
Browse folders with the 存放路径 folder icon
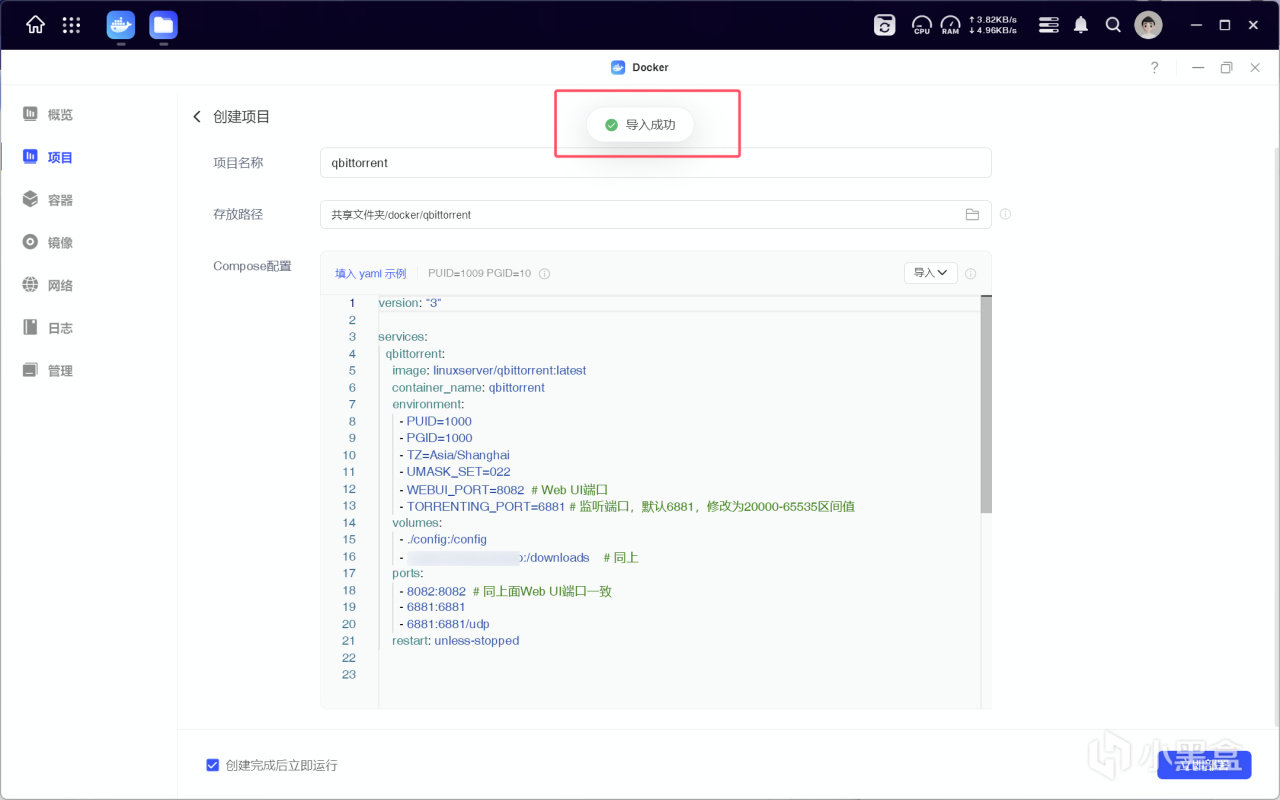pos(972,214)
